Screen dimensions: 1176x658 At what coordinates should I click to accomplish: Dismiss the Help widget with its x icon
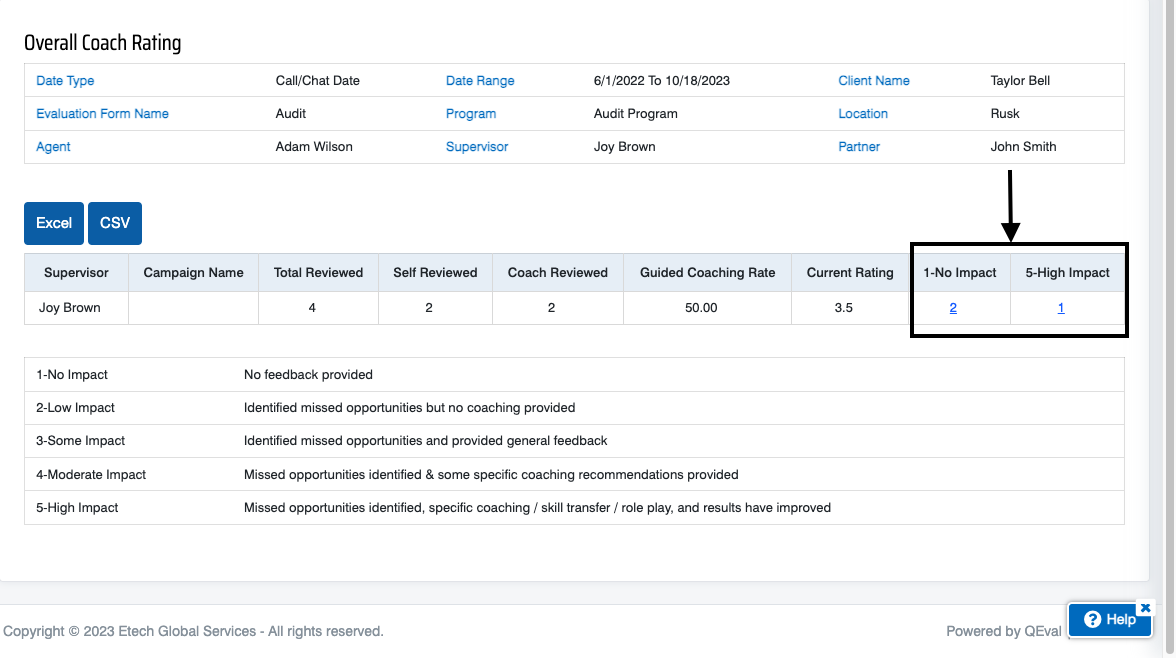coord(1145,607)
